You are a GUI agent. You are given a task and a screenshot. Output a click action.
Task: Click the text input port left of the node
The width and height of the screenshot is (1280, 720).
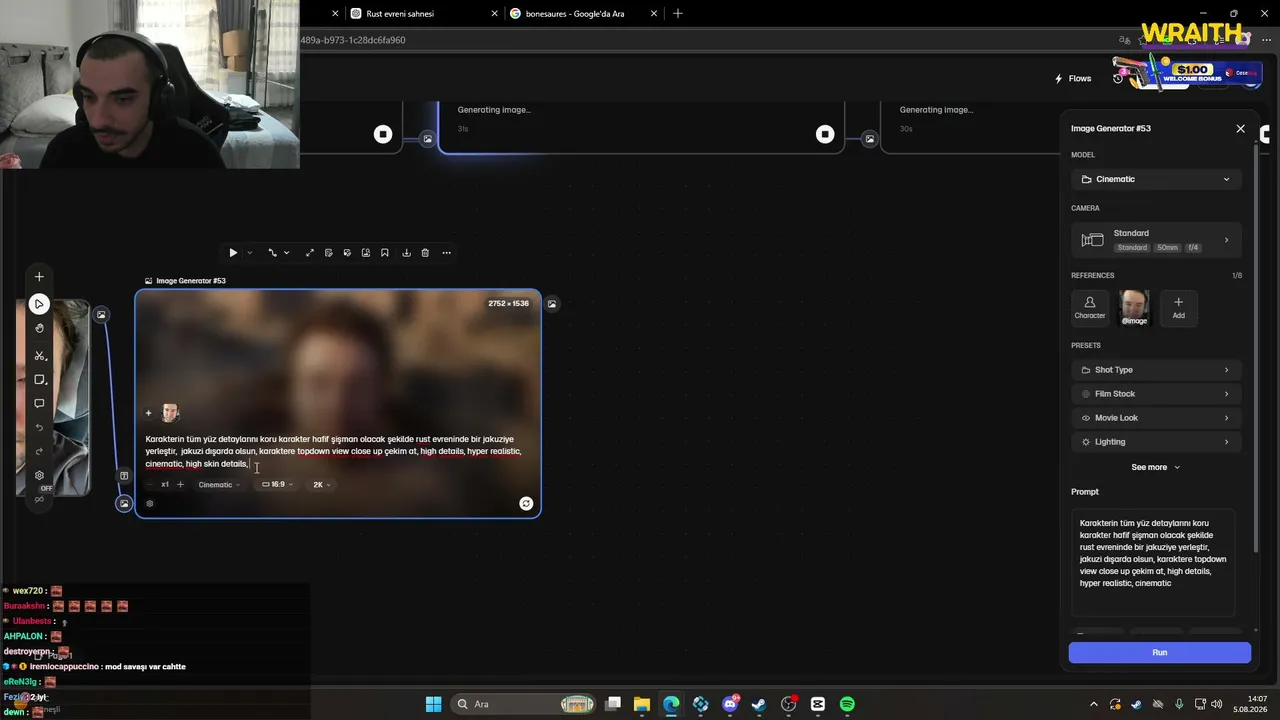tap(124, 476)
